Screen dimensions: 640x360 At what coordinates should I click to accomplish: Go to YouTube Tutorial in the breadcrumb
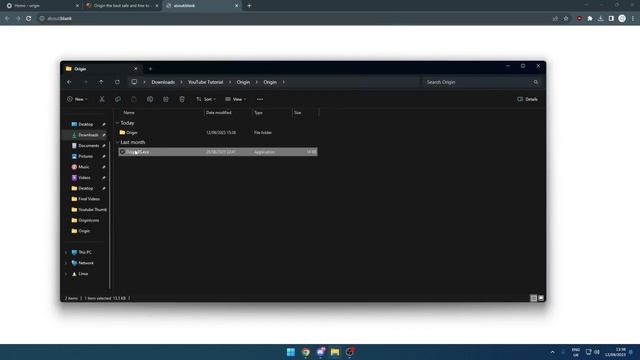click(x=206, y=82)
